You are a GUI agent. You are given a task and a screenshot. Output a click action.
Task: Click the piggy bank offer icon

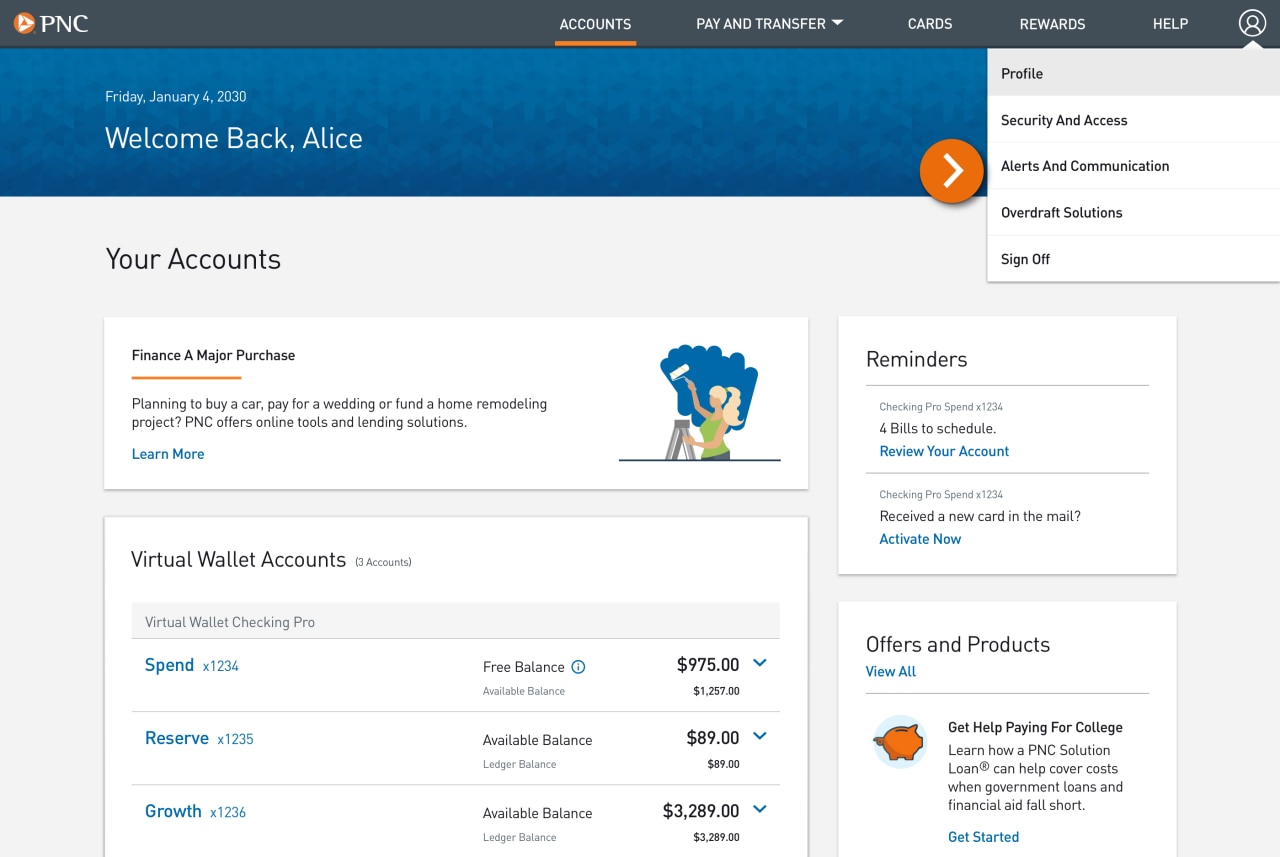pos(898,742)
